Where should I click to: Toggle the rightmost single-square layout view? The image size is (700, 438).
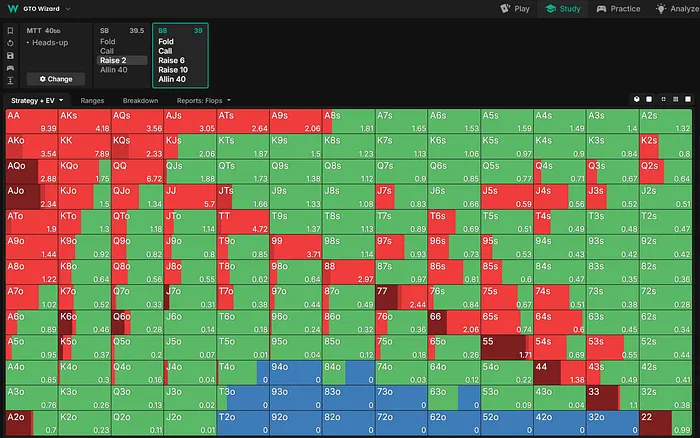click(689, 100)
